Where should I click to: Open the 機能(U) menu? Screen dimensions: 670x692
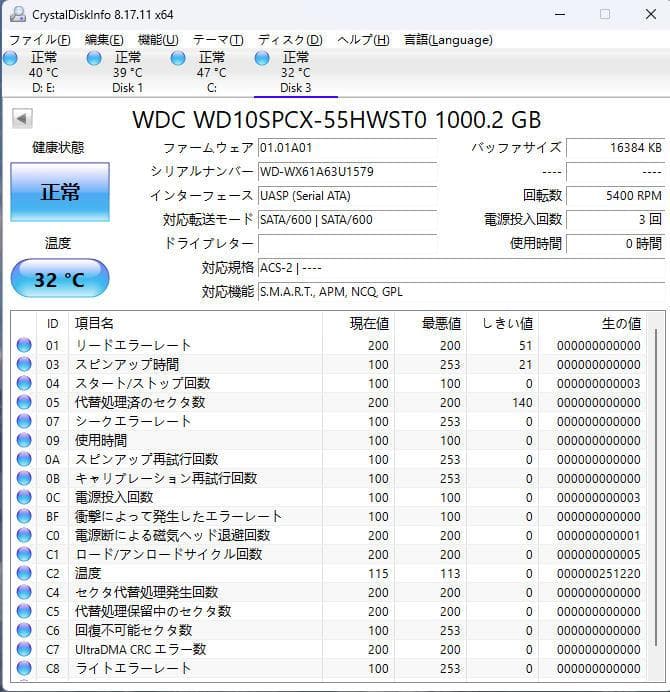click(158, 40)
